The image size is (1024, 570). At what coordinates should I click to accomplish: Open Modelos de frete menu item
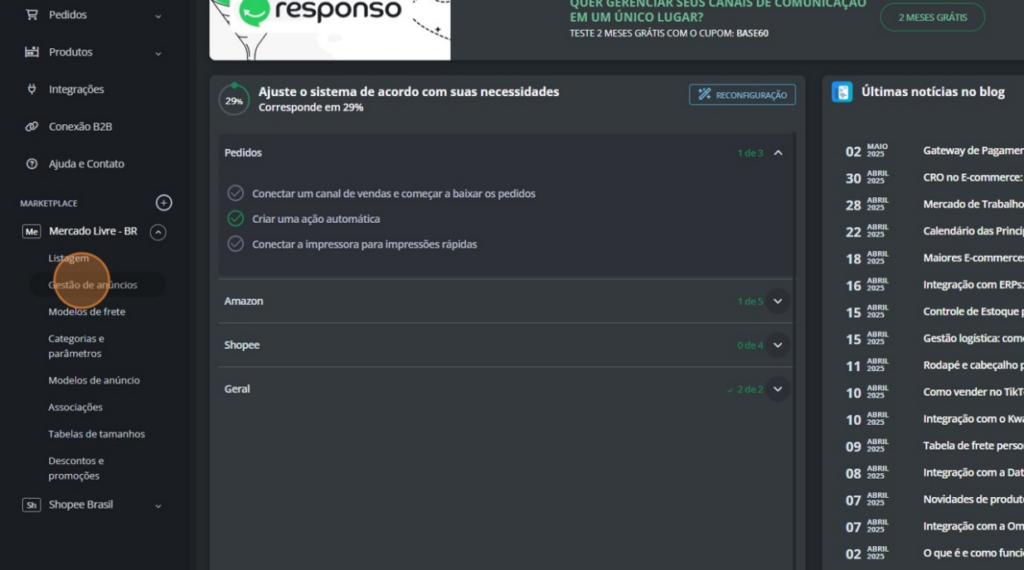[x=87, y=312]
